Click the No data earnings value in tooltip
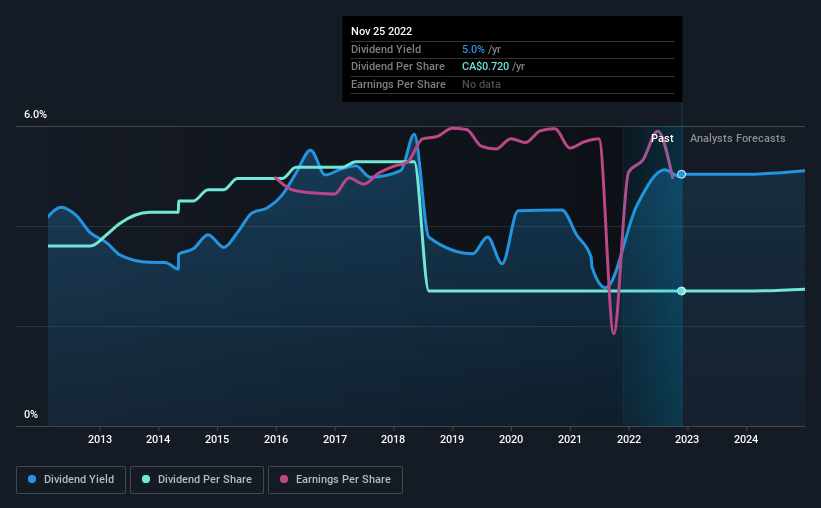Image resolution: width=821 pixels, height=508 pixels. click(481, 84)
